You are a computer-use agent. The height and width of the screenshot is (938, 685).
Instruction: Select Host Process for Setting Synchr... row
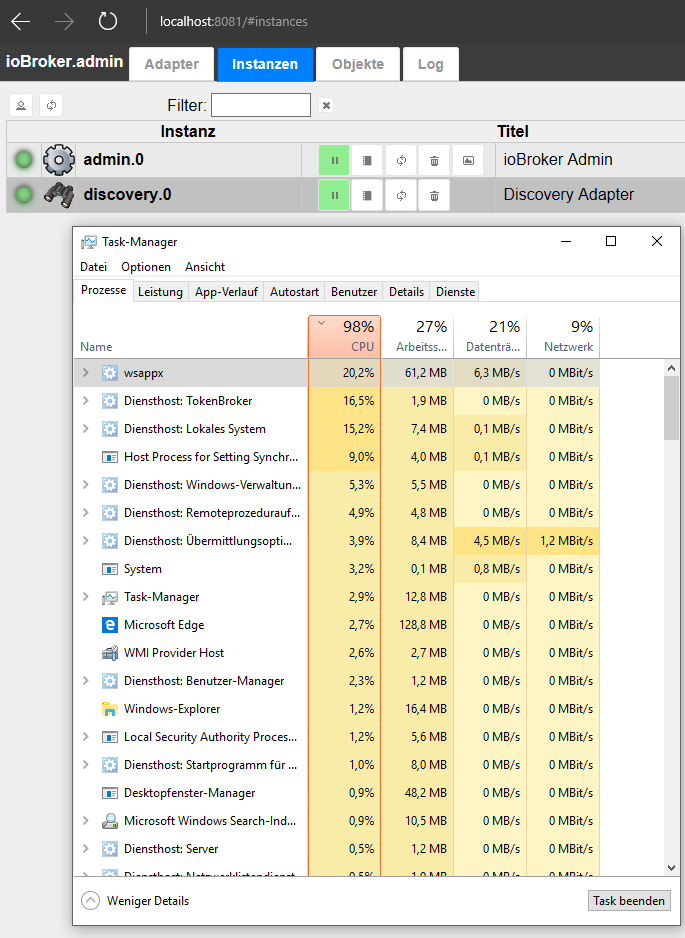click(337, 457)
